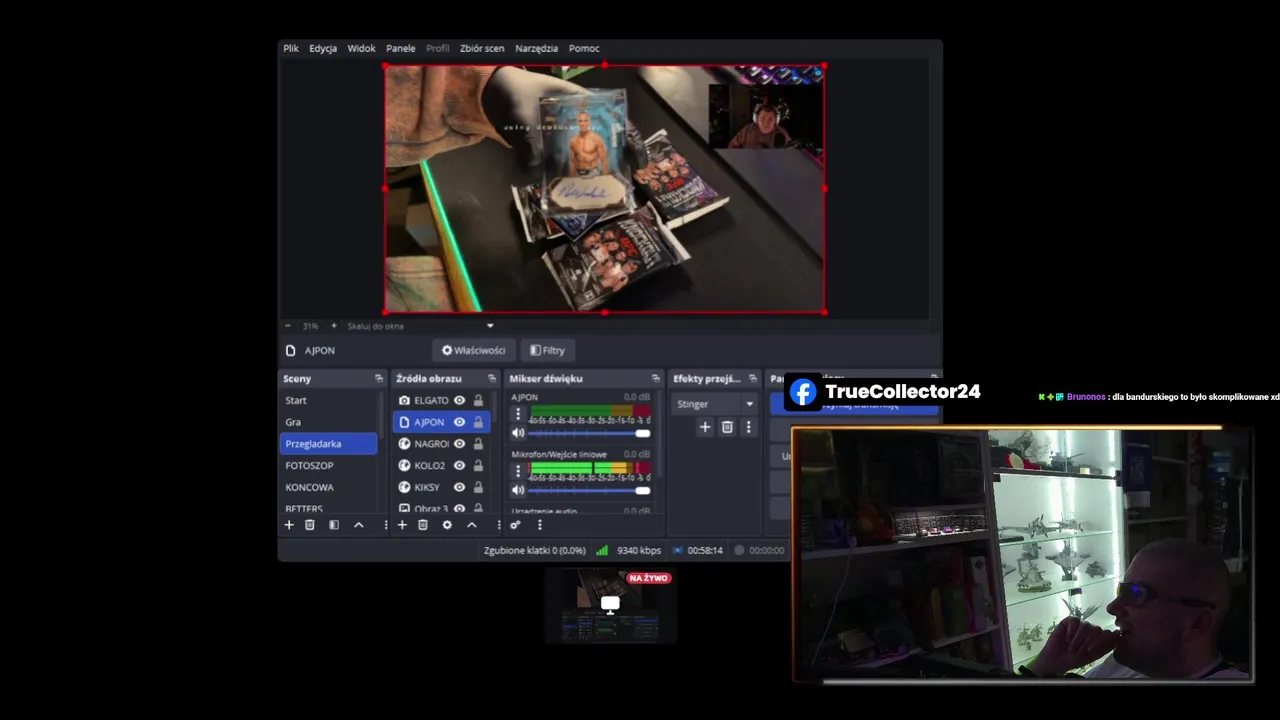Open the Zbiór scen menu

482,48
